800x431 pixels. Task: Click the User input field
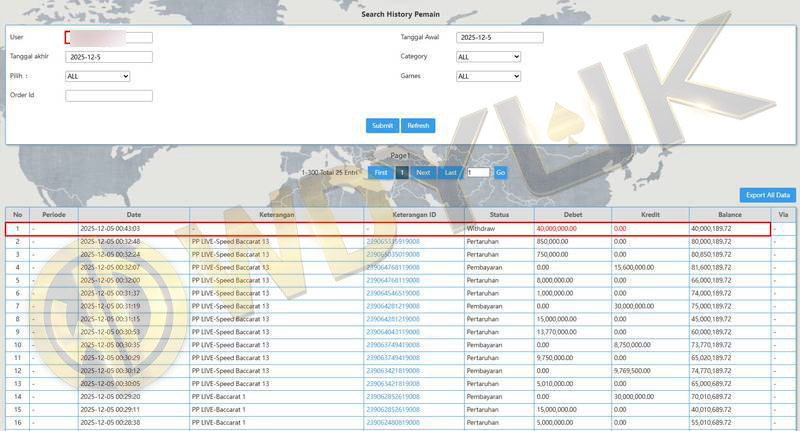(109, 38)
